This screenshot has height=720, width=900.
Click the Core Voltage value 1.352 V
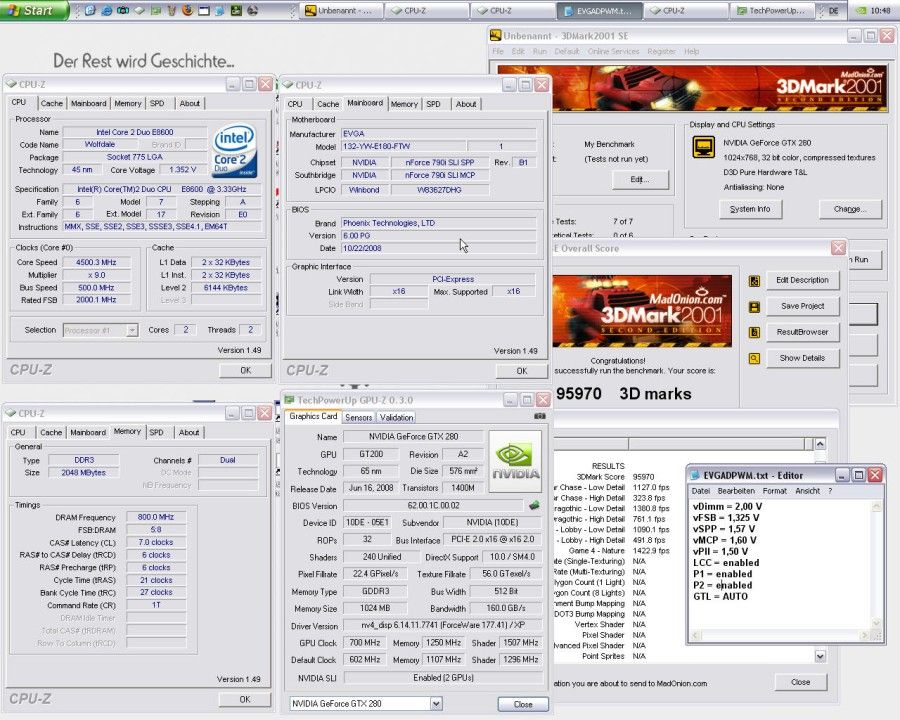pyautogui.click(x=182, y=170)
